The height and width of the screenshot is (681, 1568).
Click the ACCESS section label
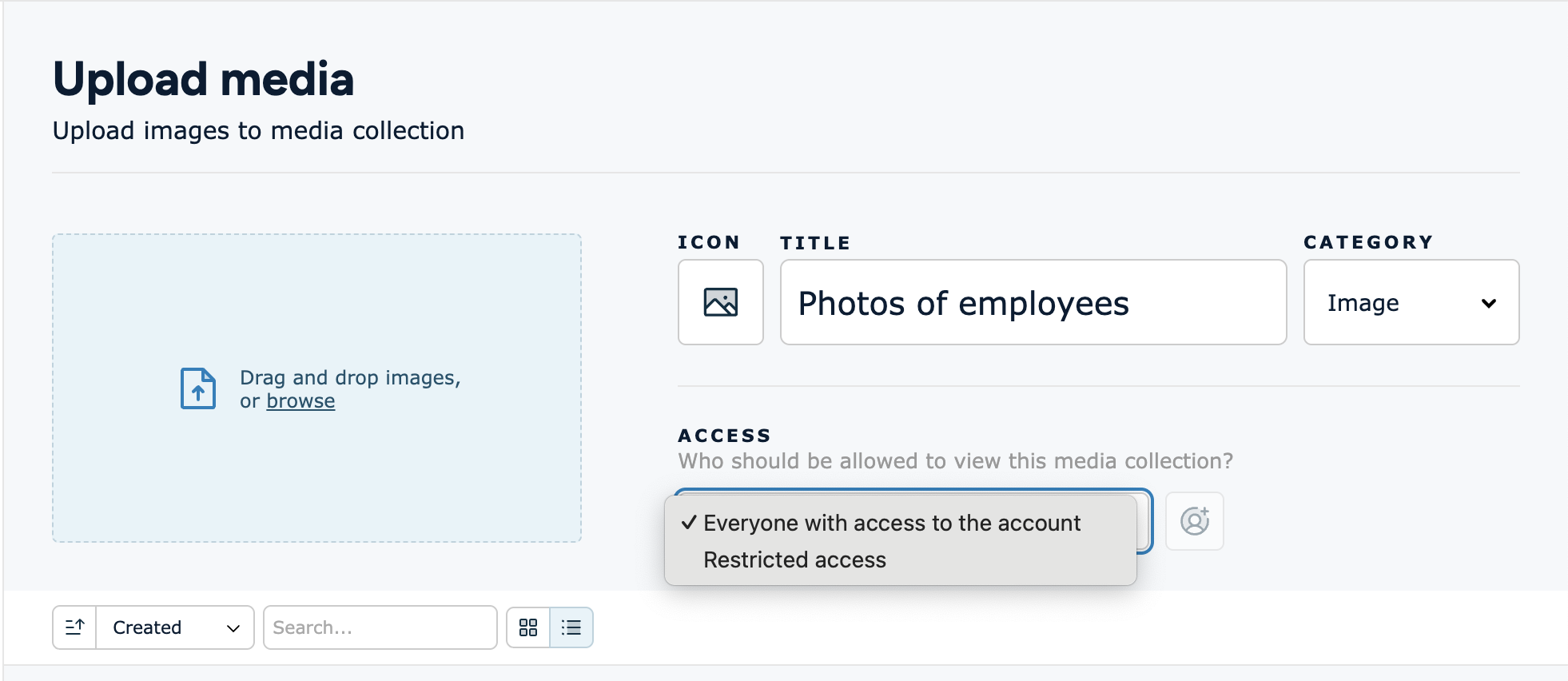point(724,436)
